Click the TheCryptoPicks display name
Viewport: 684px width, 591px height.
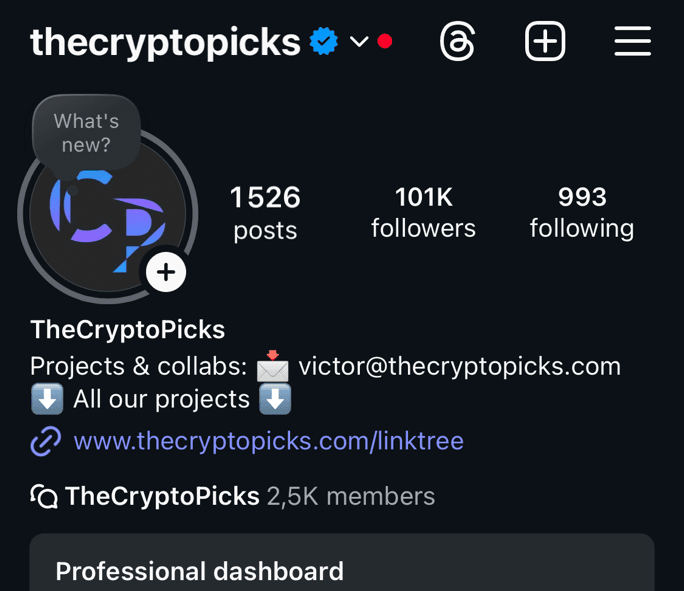[x=128, y=329]
